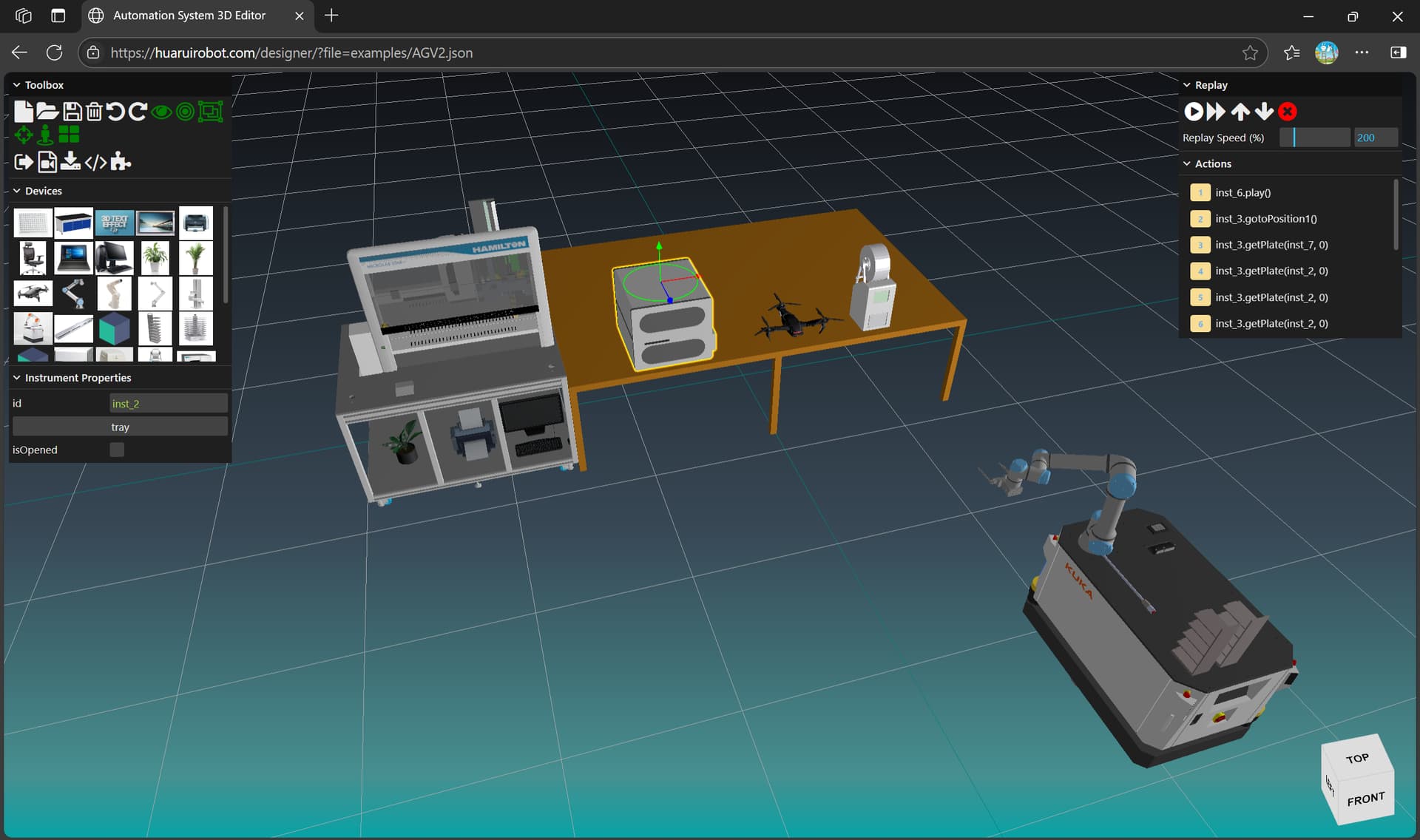Play the replay sequence
This screenshot has height=840, width=1420.
1194,112
